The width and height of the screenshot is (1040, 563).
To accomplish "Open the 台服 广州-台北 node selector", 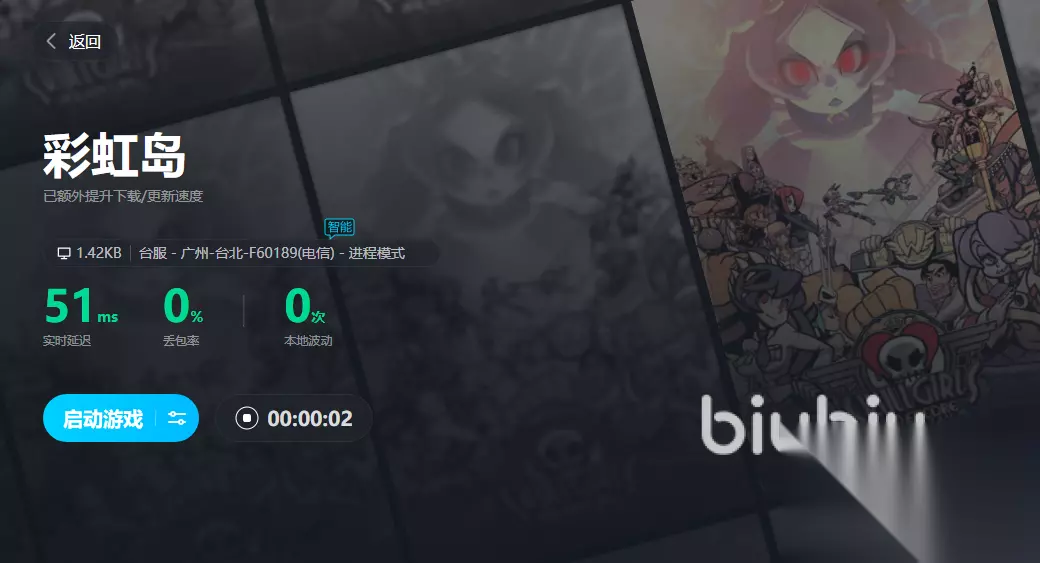I will (x=272, y=253).
